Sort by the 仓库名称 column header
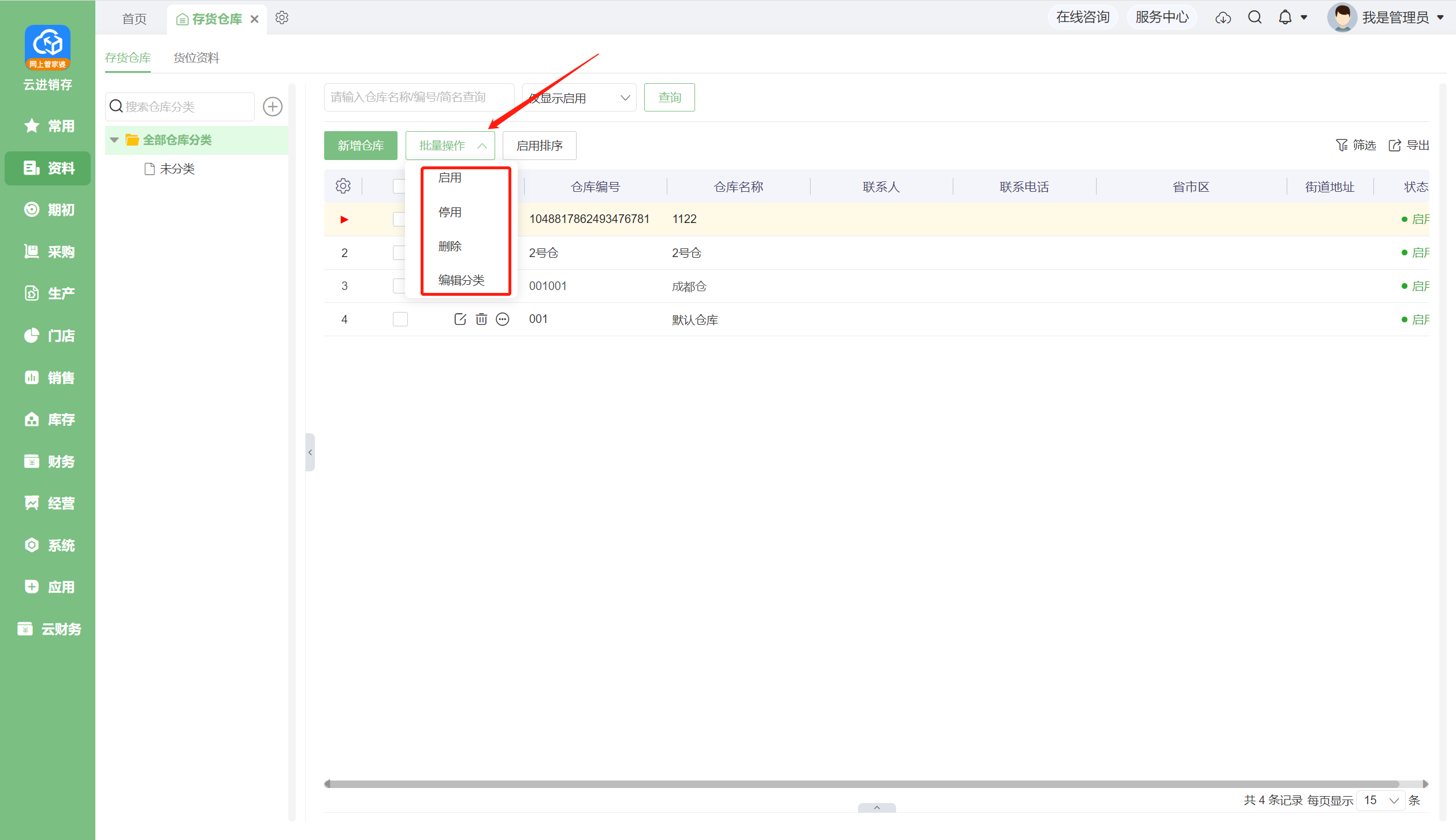This screenshot has height=840, width=1456. tap(738, 187)
